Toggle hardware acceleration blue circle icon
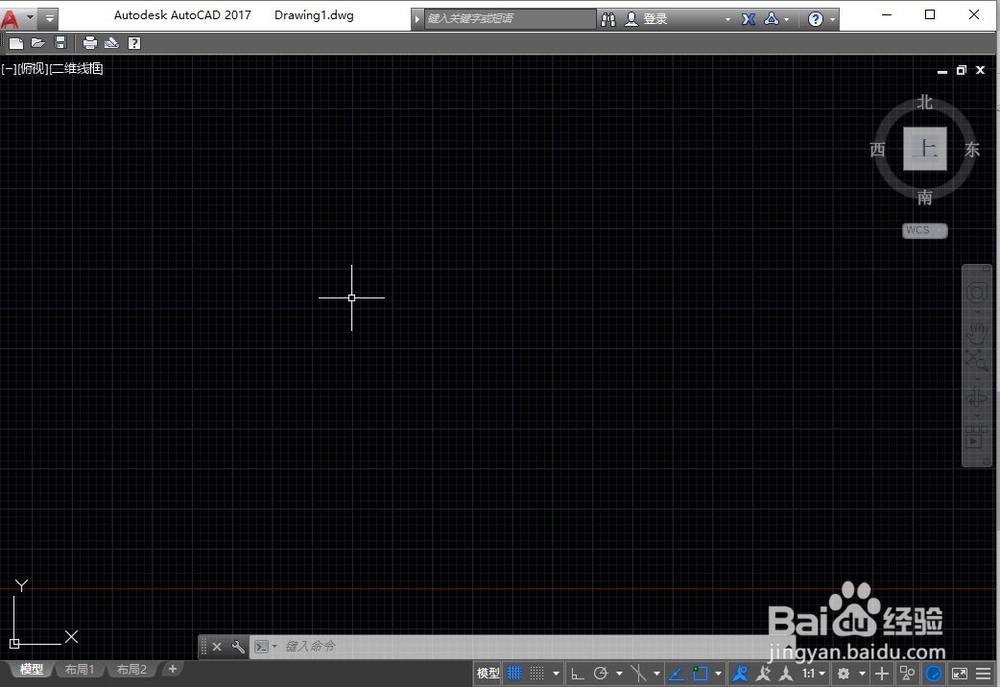 934,673
